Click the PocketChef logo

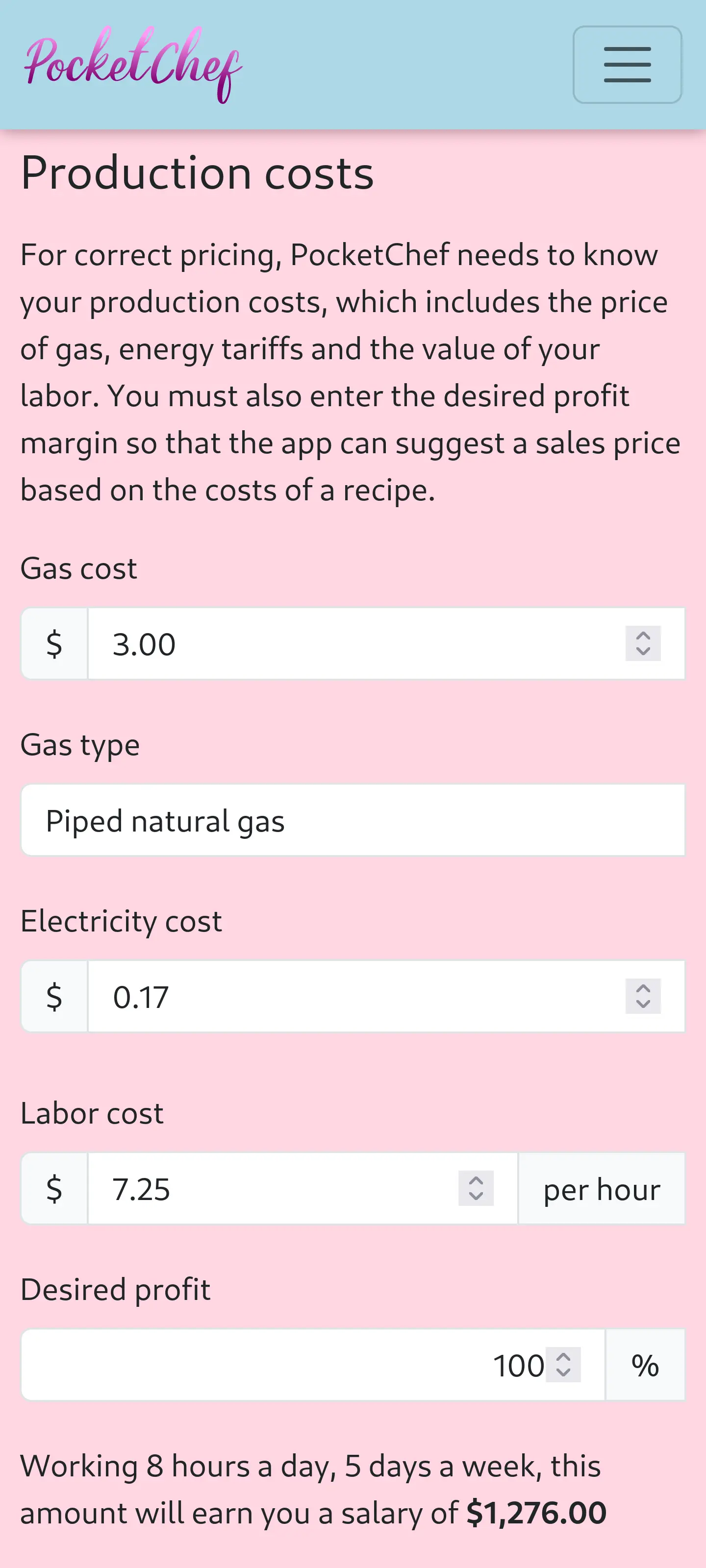tap(133, 64)
